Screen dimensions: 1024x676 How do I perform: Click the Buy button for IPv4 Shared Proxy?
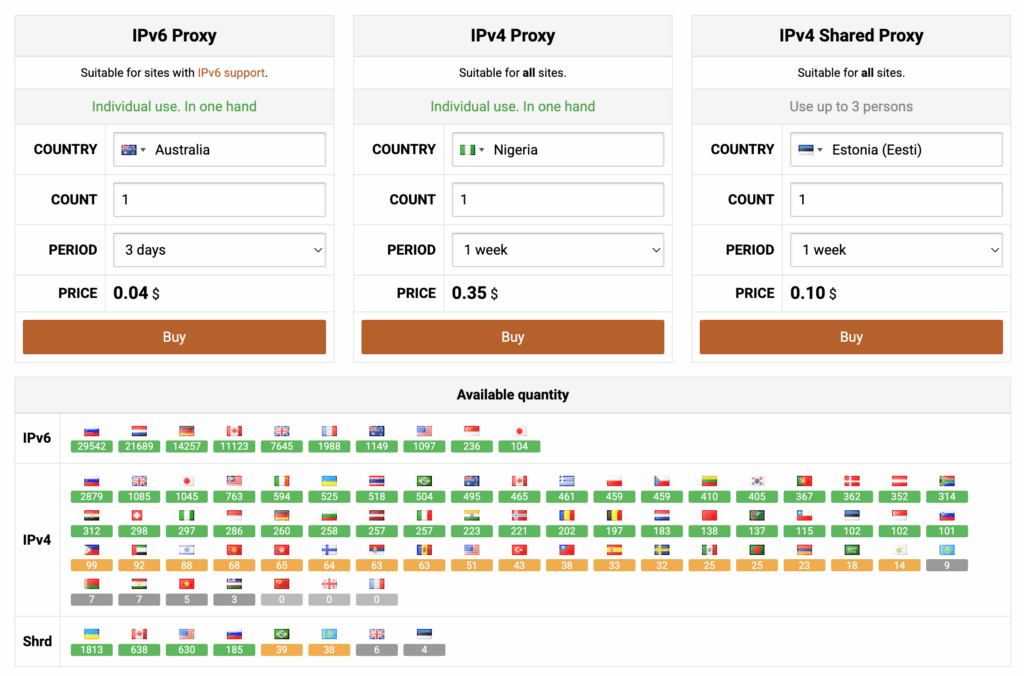coord(851,337)
